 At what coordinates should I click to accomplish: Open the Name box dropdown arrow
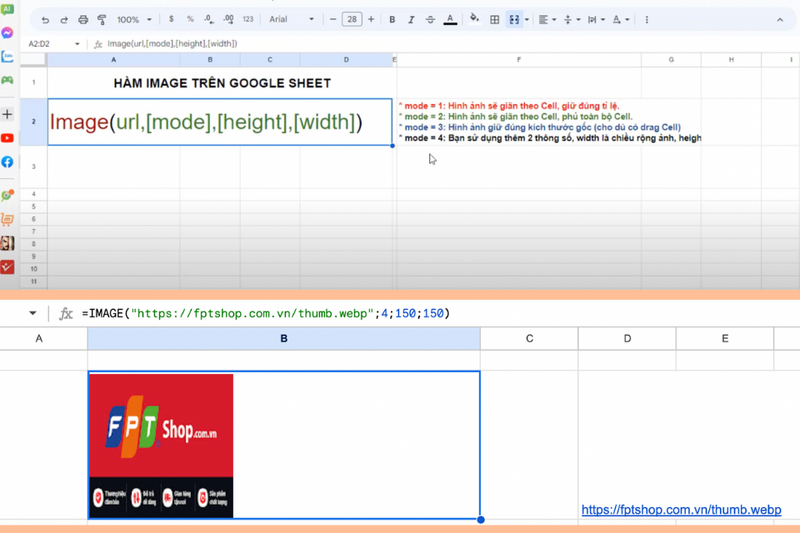pos(77,44)
